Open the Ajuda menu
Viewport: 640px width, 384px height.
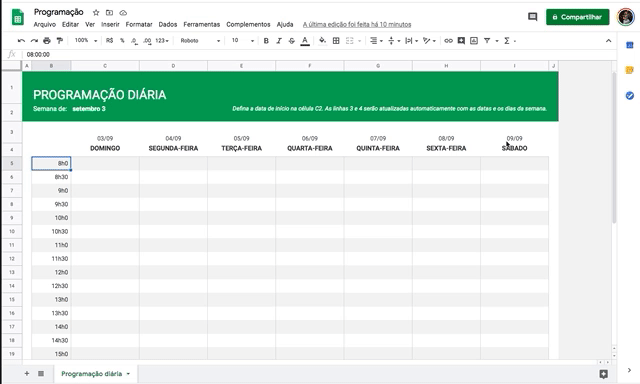click(285, 24)
